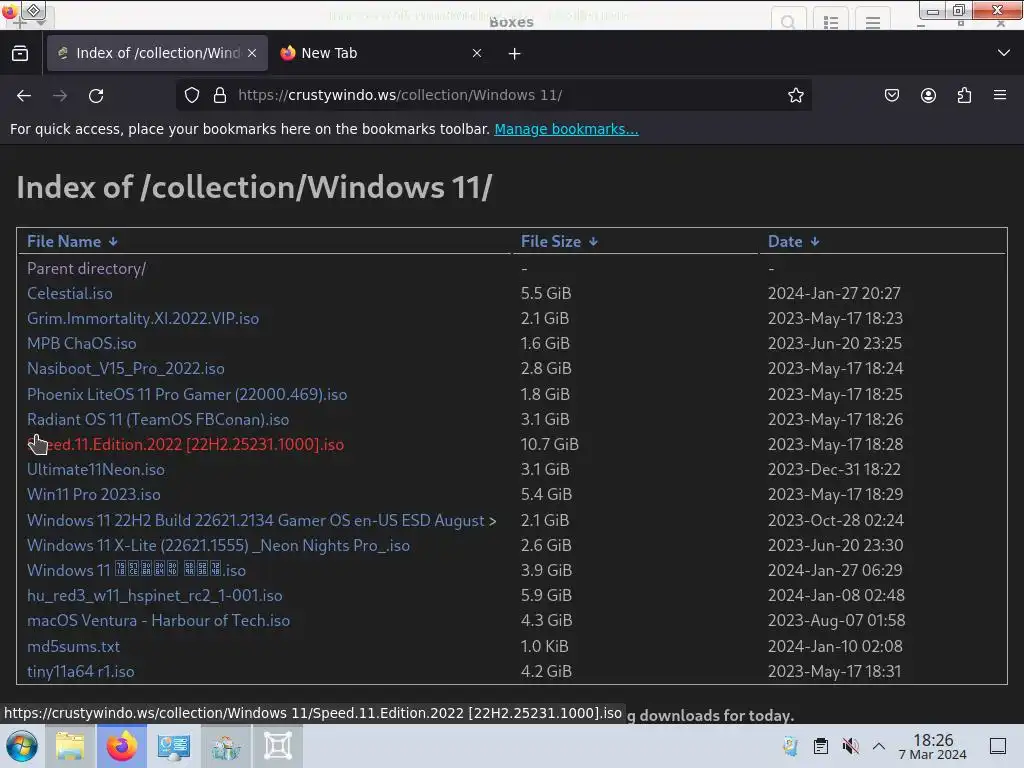The width and height of the screenshot is (1024, 768).
Task: Download Nasiboot_V15_Pro_2022.iso
Action: coord(125,368)
